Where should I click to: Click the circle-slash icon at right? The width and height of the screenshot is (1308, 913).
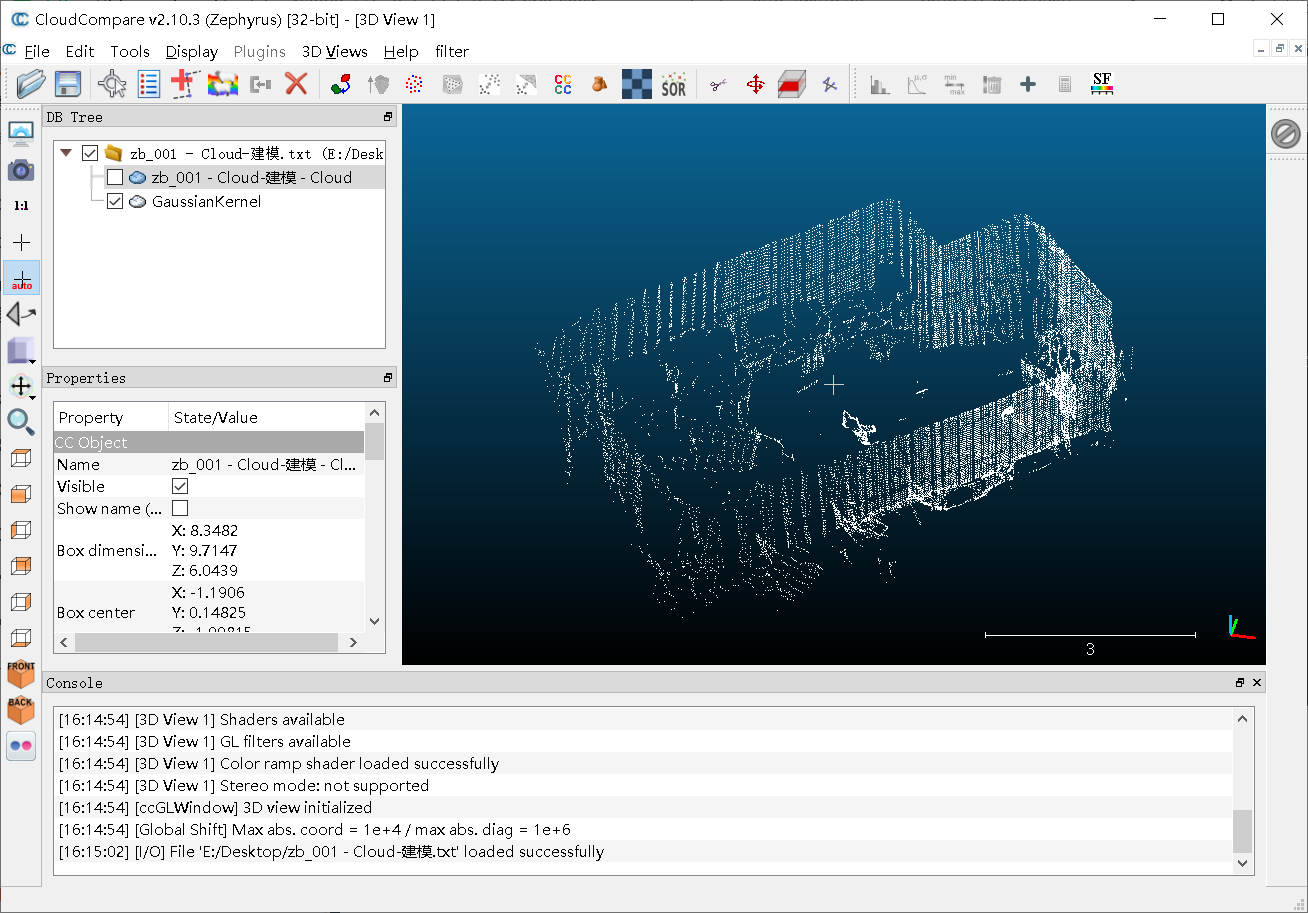1286,134
